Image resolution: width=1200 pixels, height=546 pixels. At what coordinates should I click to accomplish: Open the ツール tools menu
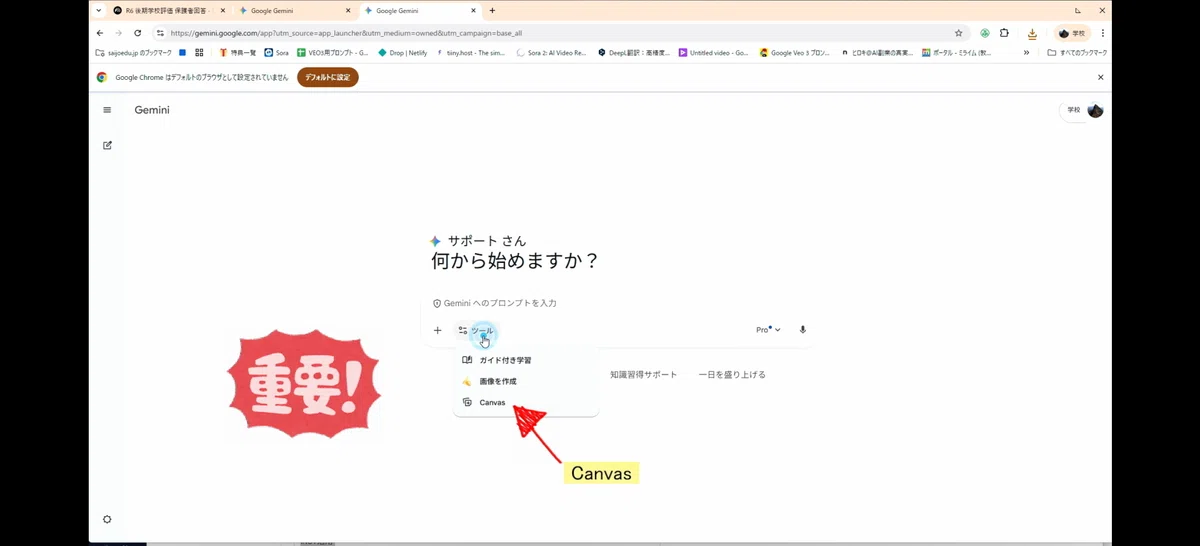tap(475, 330)
